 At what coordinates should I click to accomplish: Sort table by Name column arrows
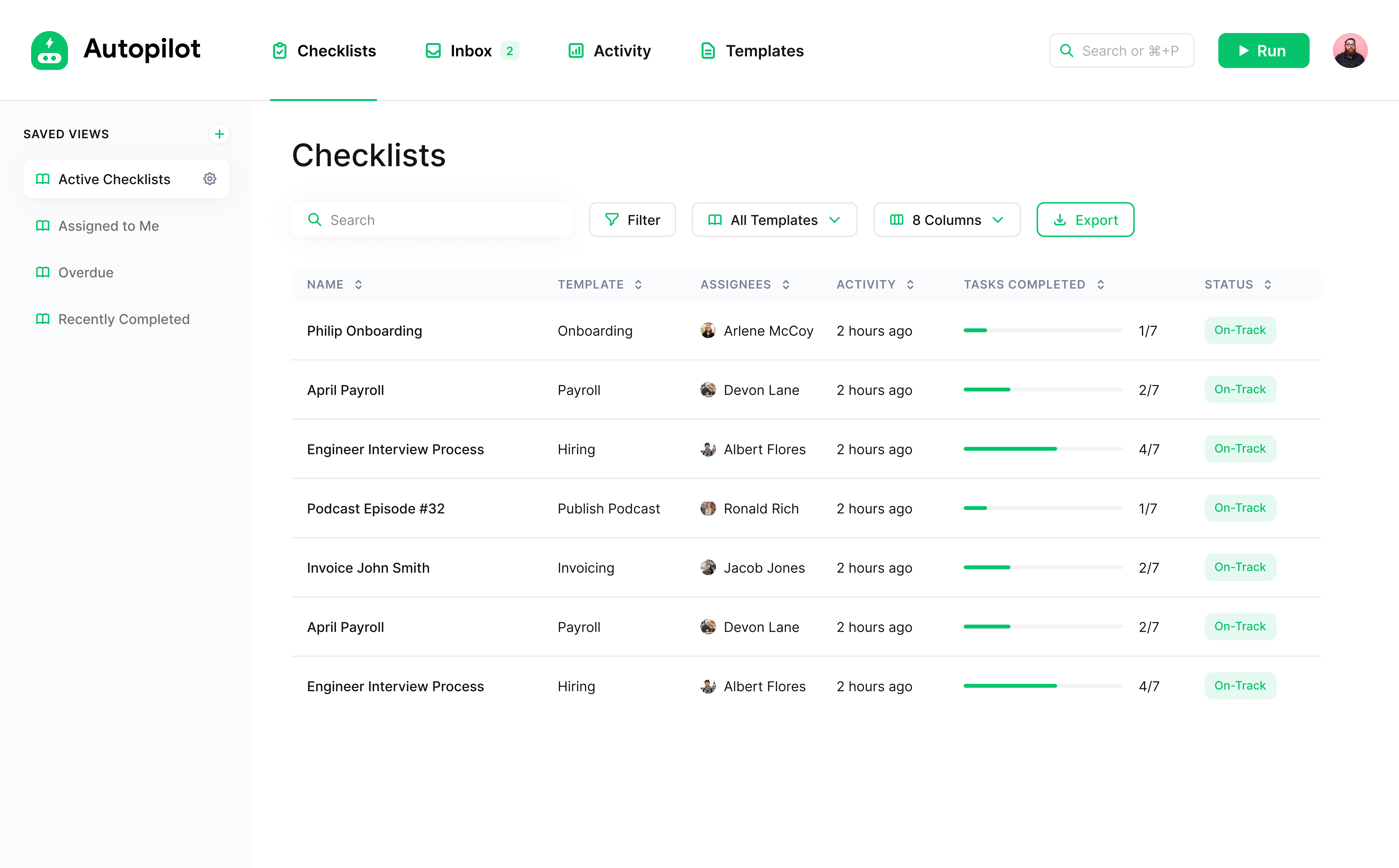point(358,285)
